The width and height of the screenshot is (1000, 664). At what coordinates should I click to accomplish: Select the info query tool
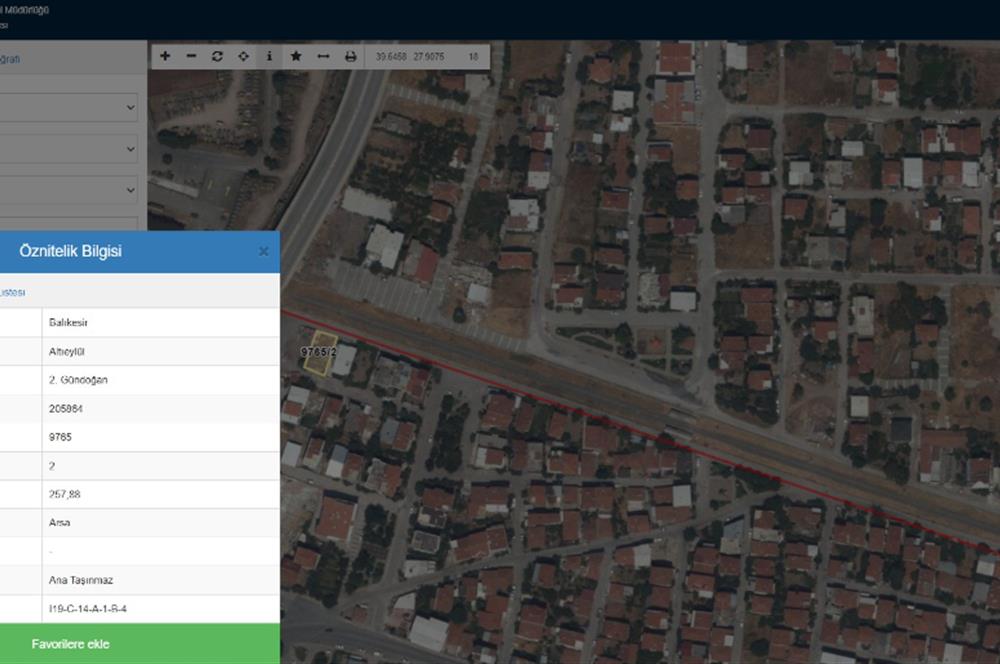coord(269,57)
